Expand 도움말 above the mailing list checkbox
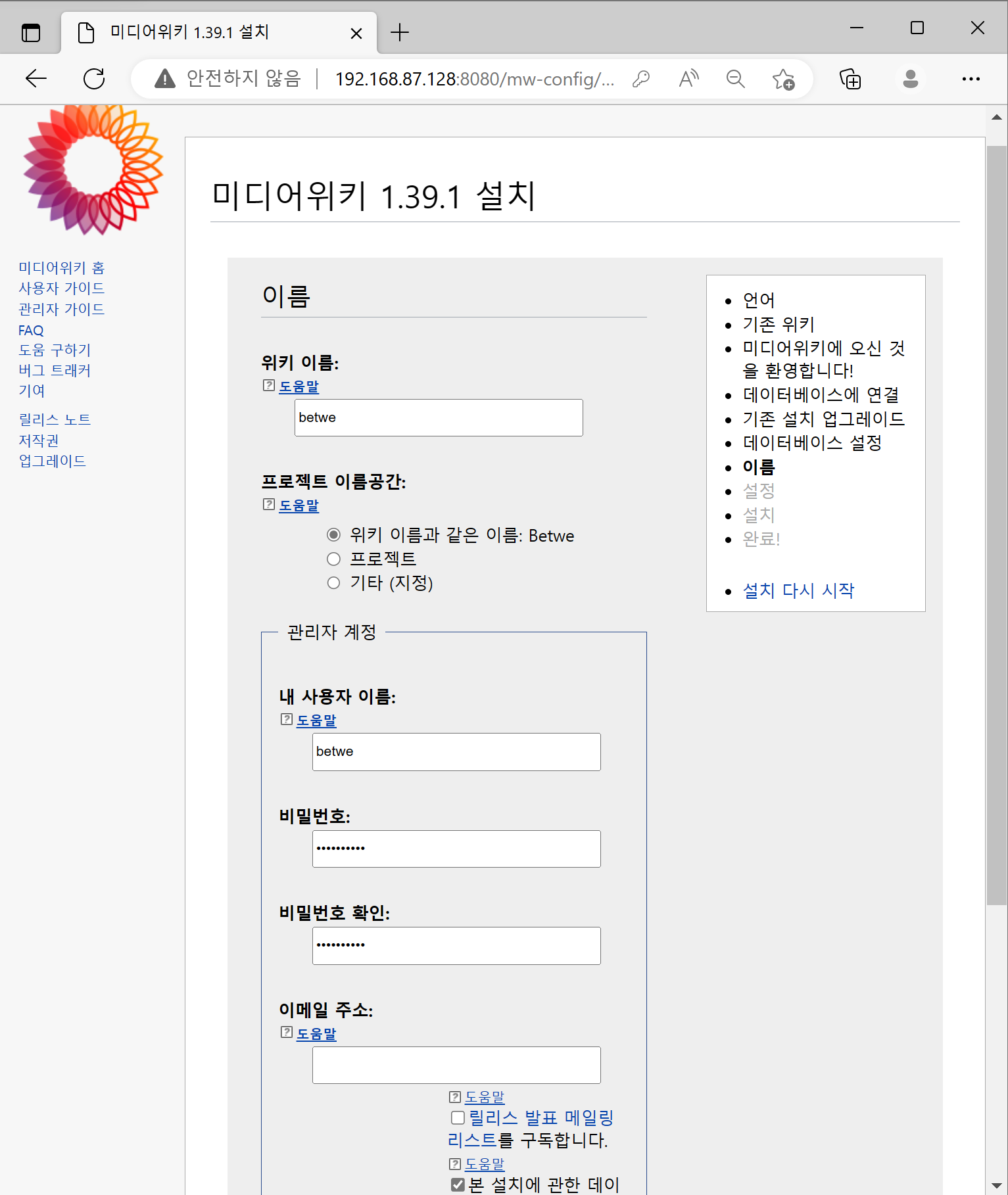The width and height of the screenshot is (1008, 1195). point(485,1097)
